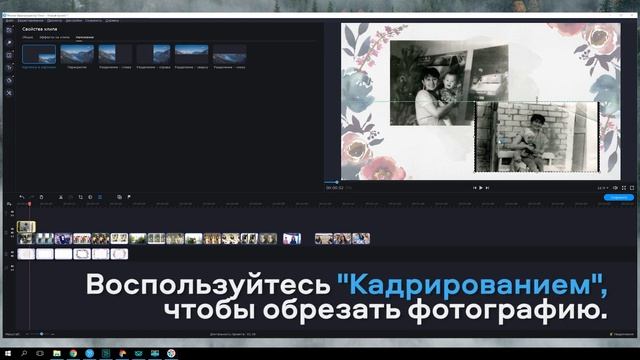Screen dimensions: 640x360
Task: Open the Titles tab in left sidebar
Action: (9, 68)
